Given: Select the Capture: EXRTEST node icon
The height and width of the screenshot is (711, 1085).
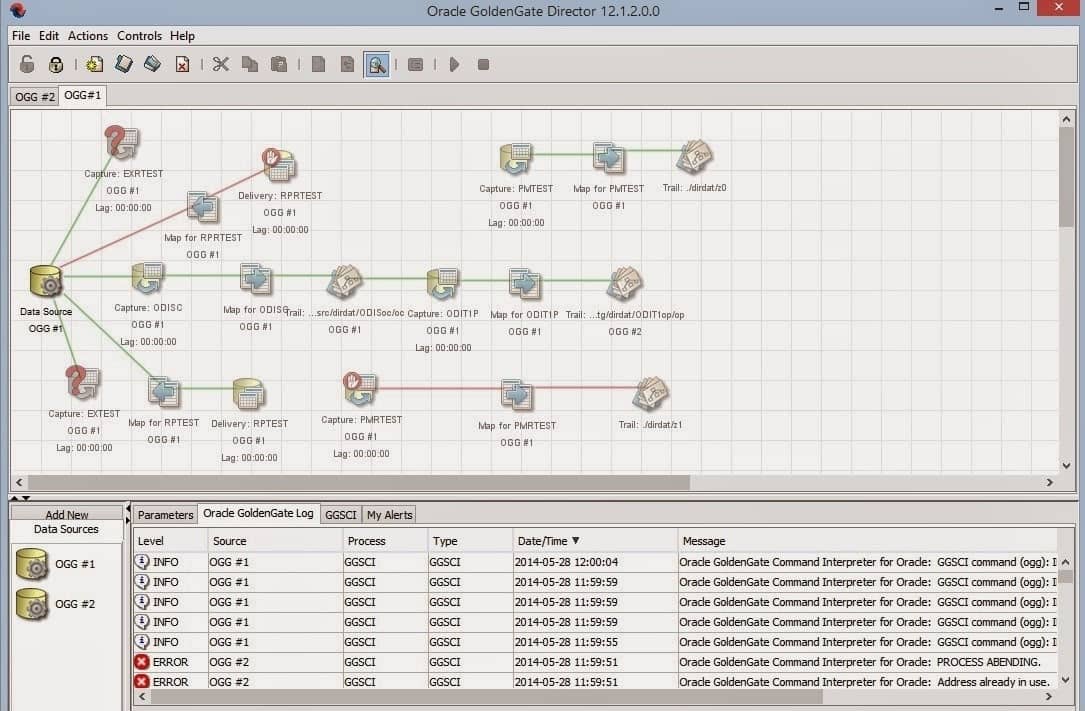Looking at the screenshot, I should [122, 143].
